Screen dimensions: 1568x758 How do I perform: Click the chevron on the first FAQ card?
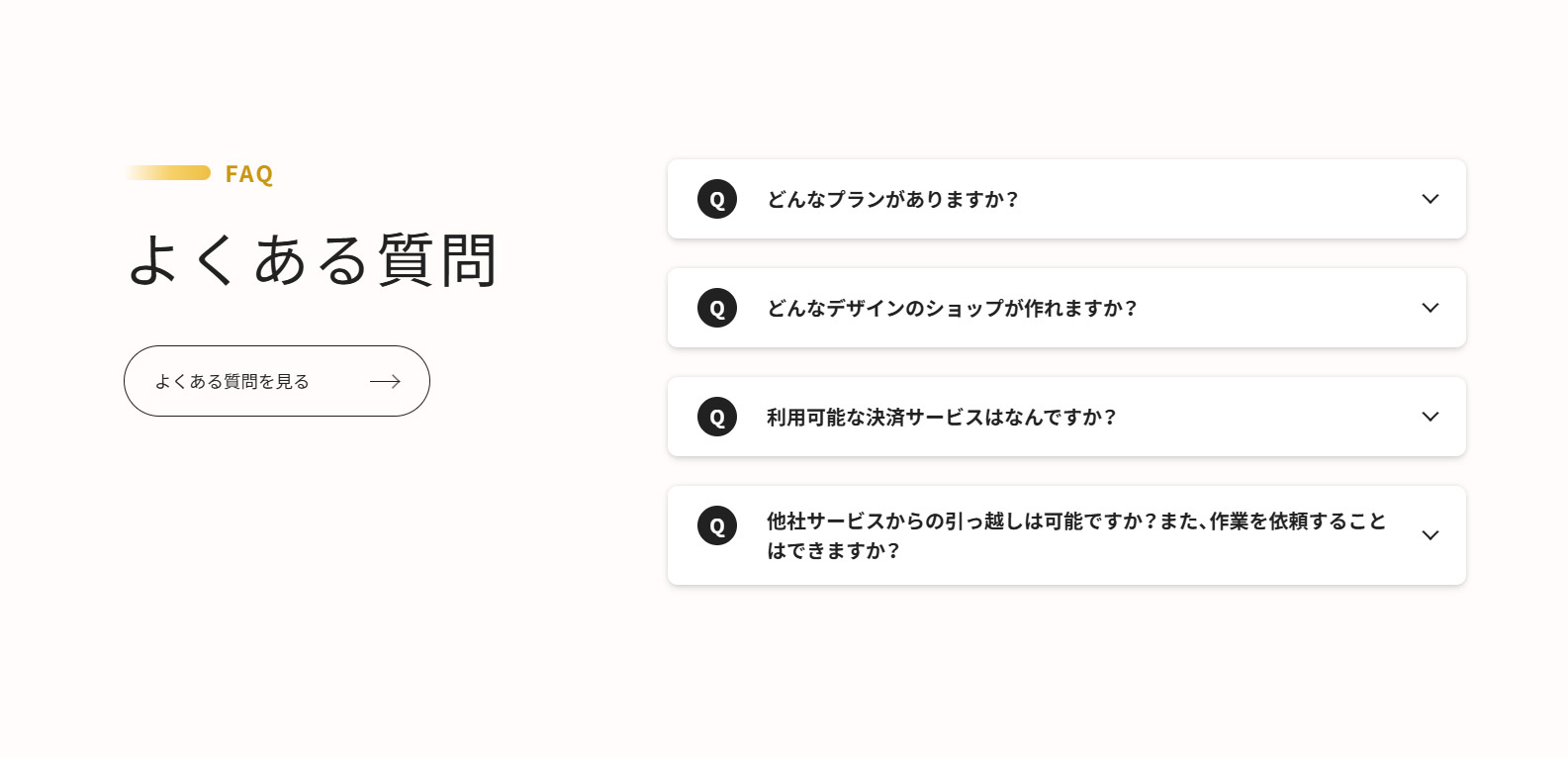click(1430, 199)
